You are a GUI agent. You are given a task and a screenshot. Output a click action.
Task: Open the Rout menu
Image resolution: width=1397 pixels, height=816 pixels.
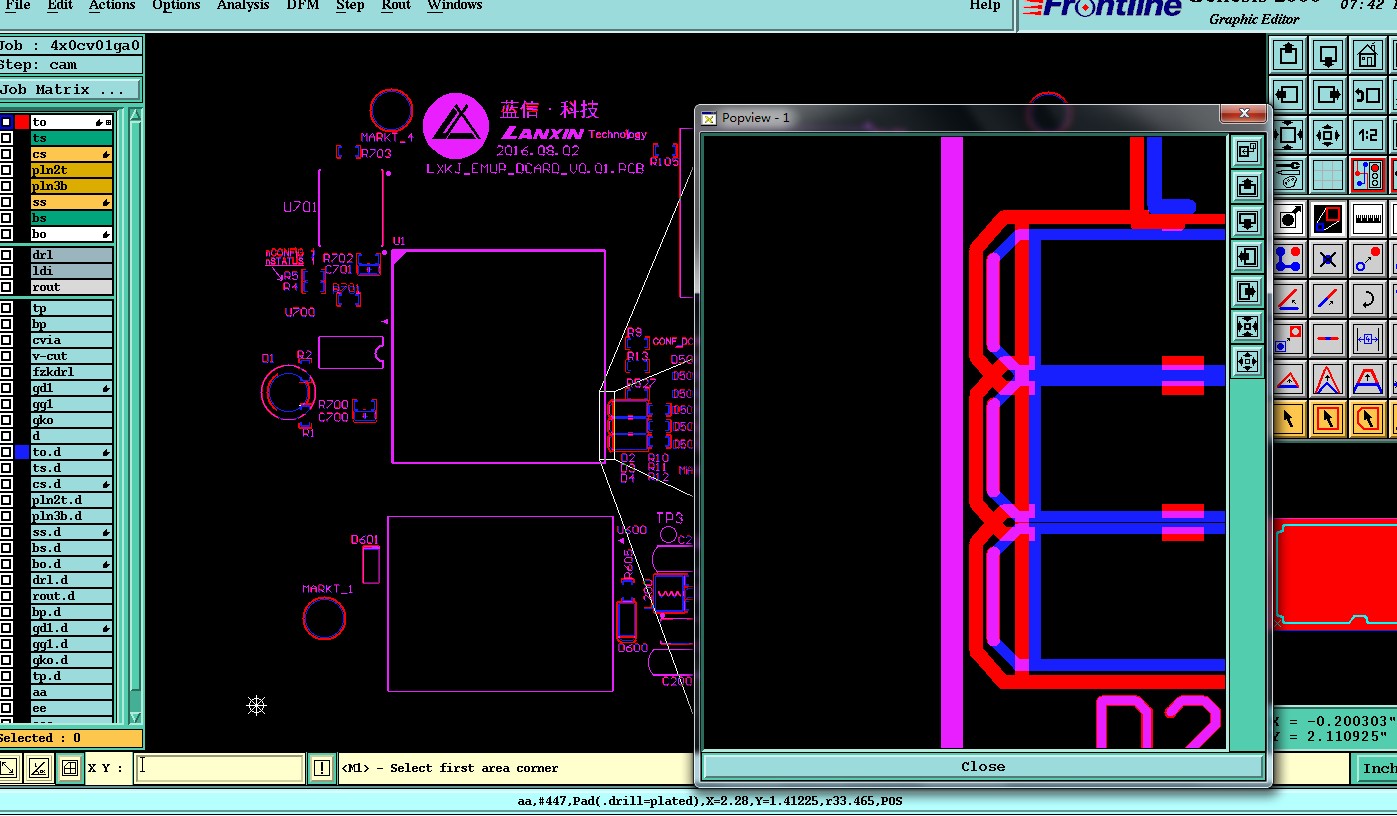point(396,6)
